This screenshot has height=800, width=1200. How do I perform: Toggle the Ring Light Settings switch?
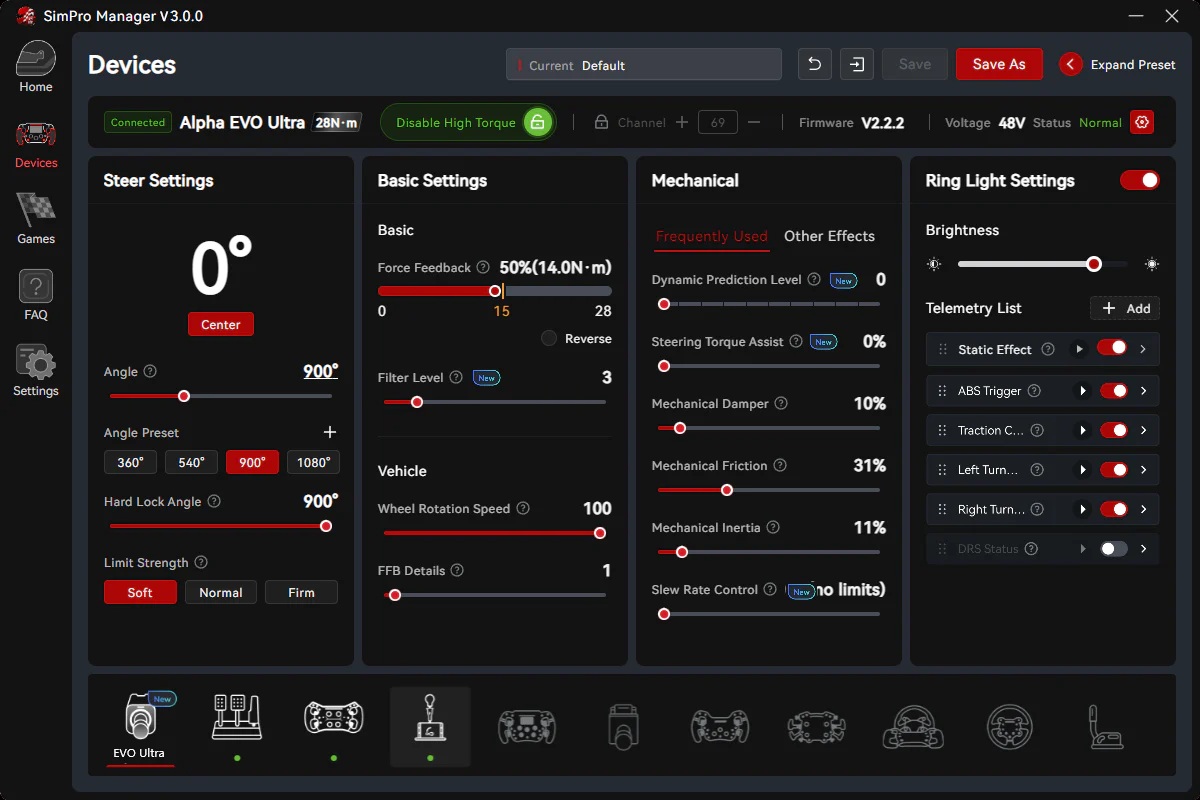coord(1139,180)
